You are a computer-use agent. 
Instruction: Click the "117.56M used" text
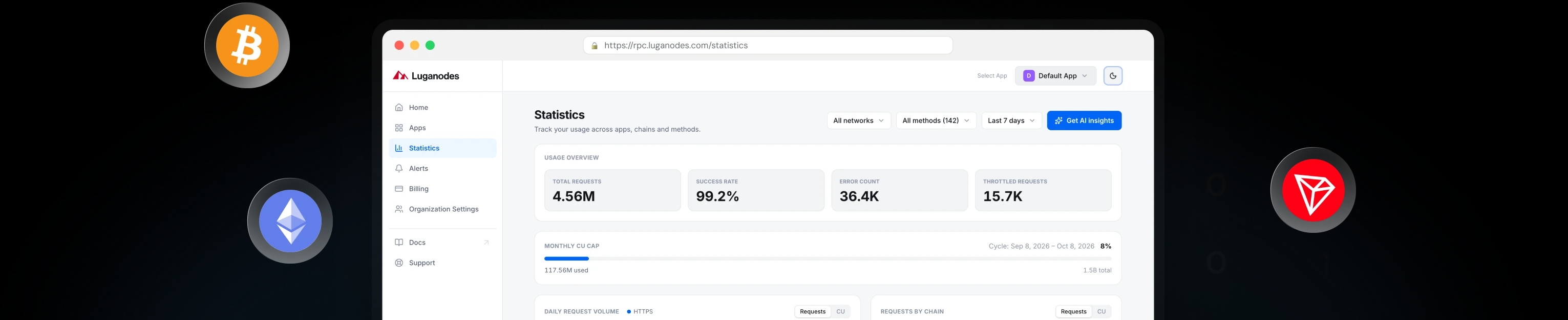pos(566,270)
